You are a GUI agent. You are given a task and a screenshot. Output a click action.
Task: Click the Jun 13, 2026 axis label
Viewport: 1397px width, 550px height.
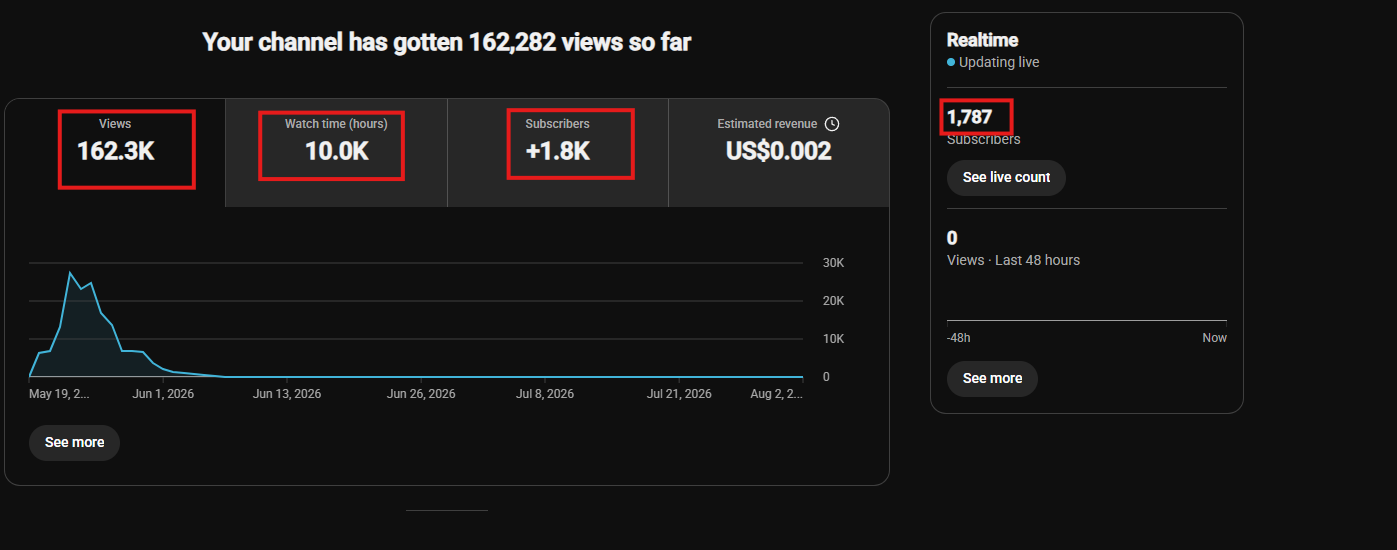287,394
